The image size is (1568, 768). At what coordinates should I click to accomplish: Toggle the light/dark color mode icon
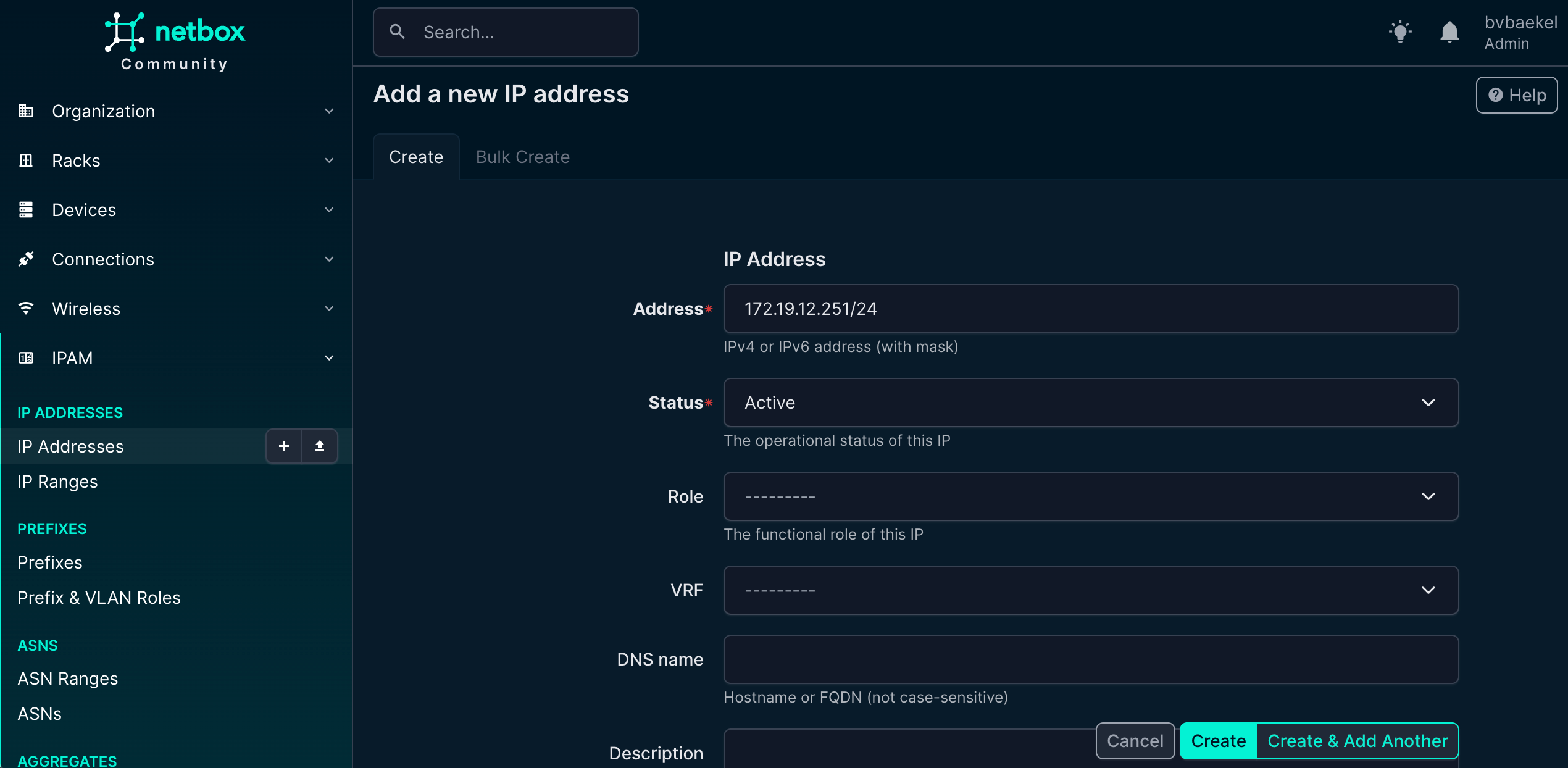click(1400, 31)
